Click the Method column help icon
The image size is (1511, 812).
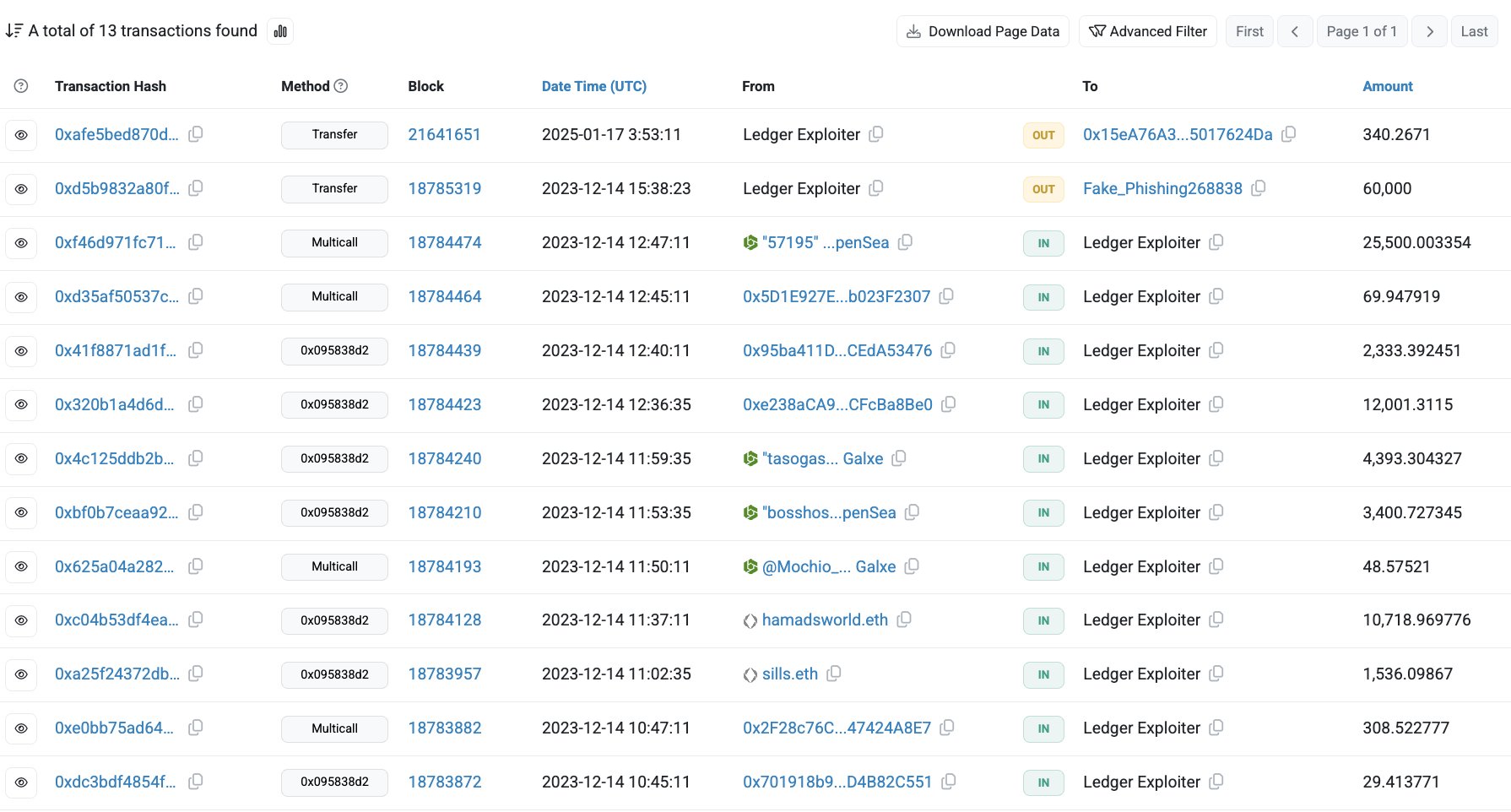(x=341, y=86)
